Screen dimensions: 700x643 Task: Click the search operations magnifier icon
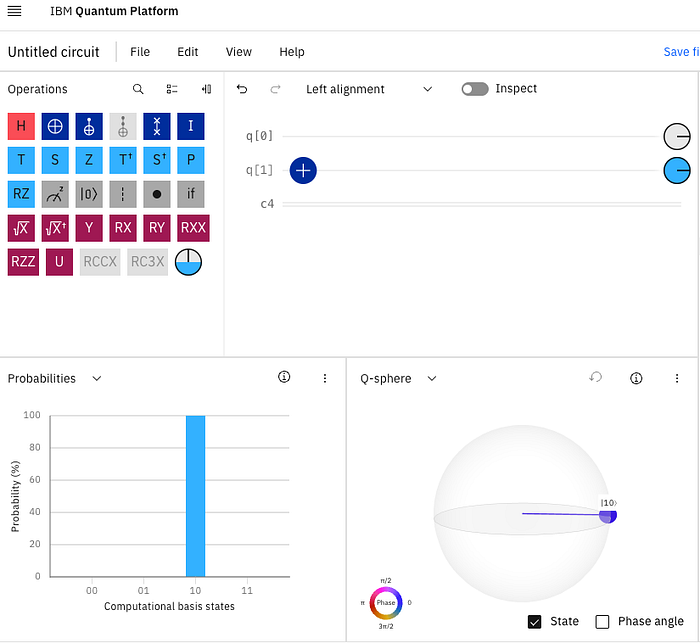tap(138, 89)
